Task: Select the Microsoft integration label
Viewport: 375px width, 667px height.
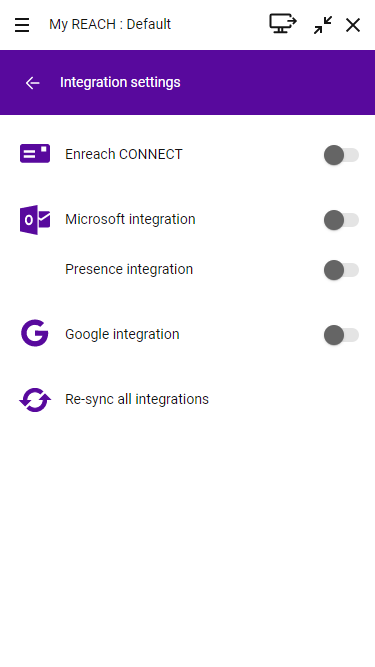Action: click(130, 219)
